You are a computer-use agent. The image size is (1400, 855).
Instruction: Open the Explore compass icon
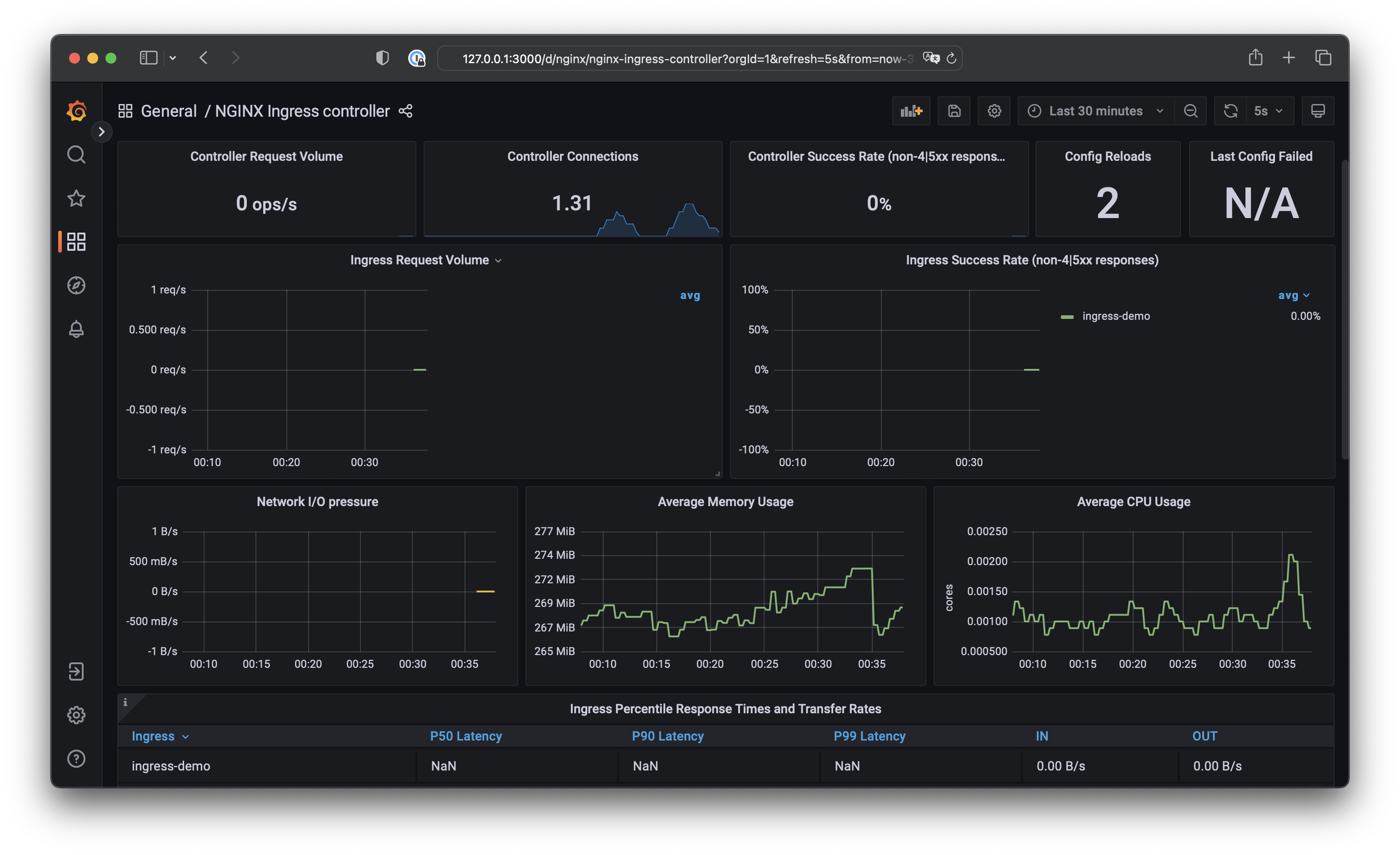pyautogui.click(x=76, y=286)
